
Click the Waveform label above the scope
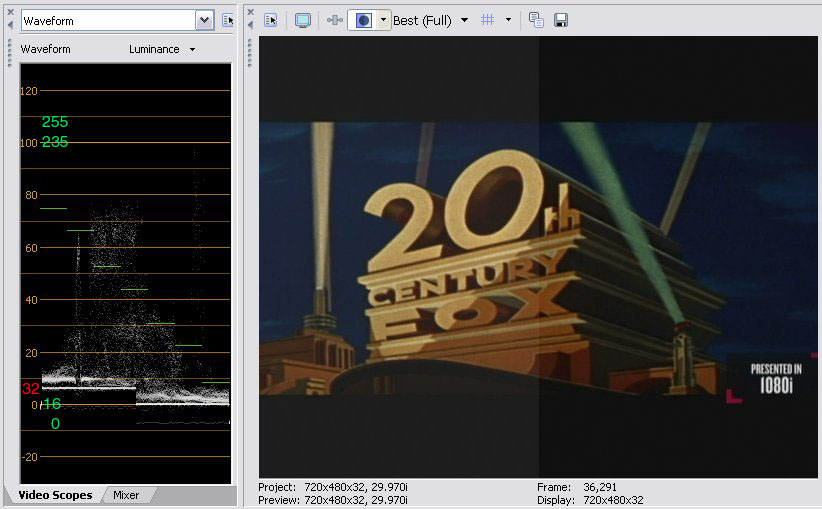[46, 49]
